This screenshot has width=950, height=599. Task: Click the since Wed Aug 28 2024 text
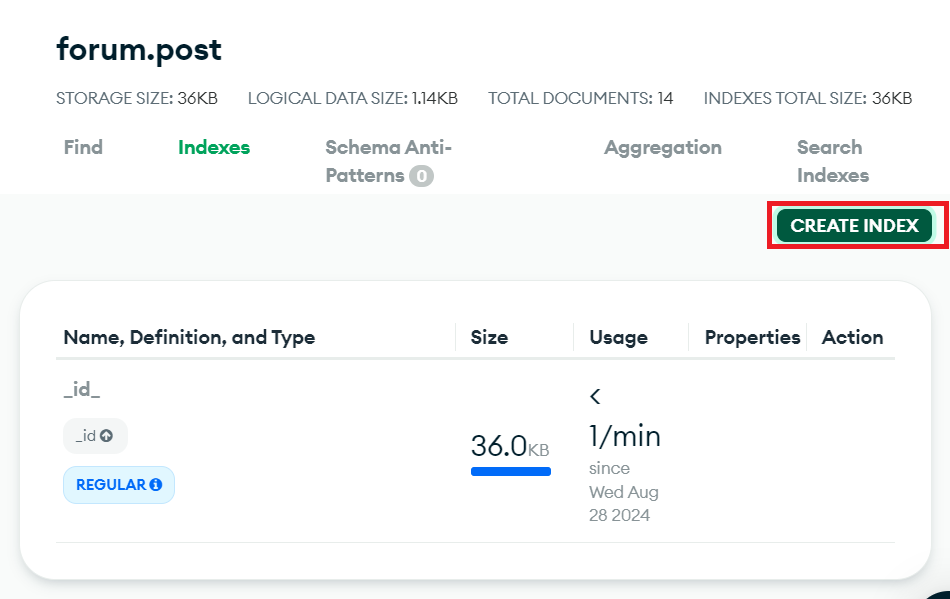click(x=624, y=492)
